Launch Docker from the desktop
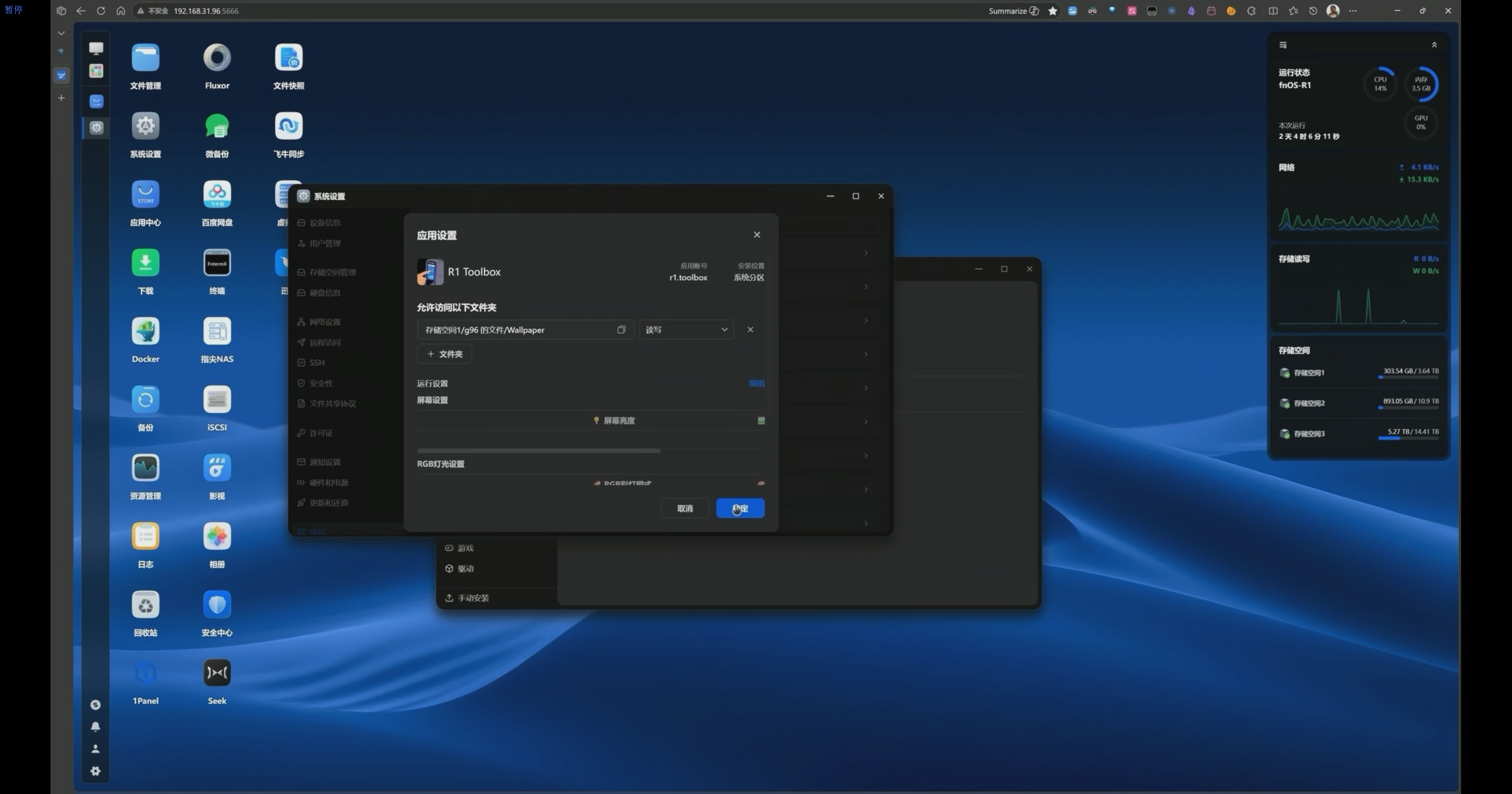The width and height of the screenshot is (1512, 794). [145, 331]
